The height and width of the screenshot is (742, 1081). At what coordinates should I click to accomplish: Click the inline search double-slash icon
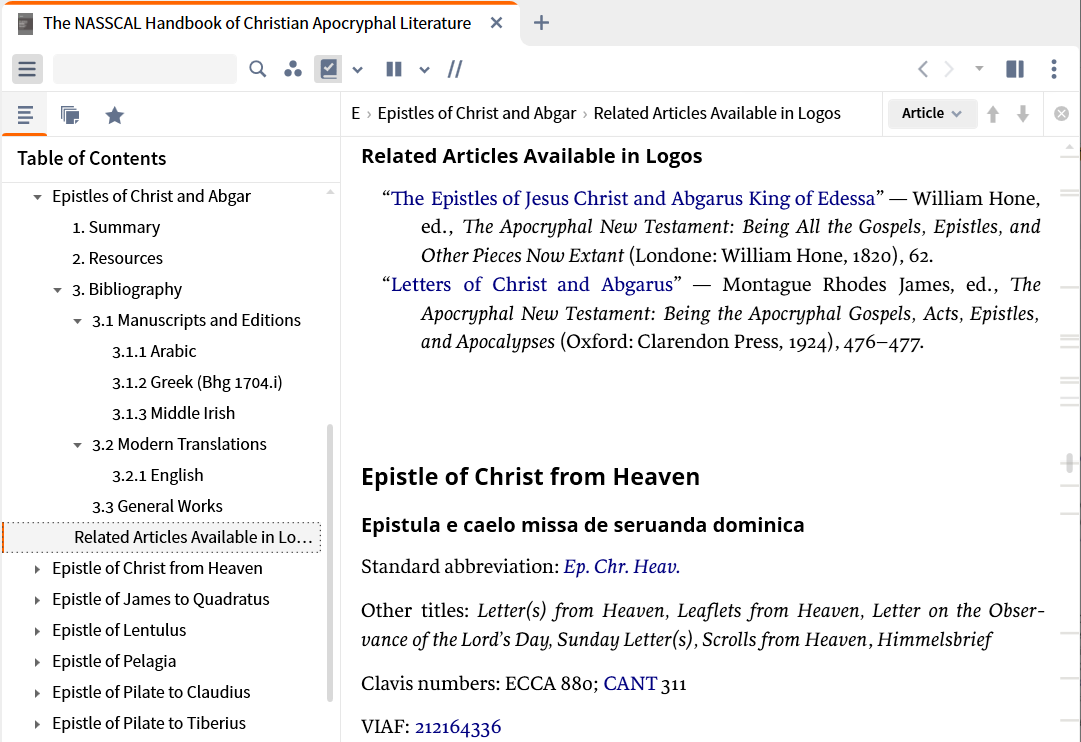455,69
